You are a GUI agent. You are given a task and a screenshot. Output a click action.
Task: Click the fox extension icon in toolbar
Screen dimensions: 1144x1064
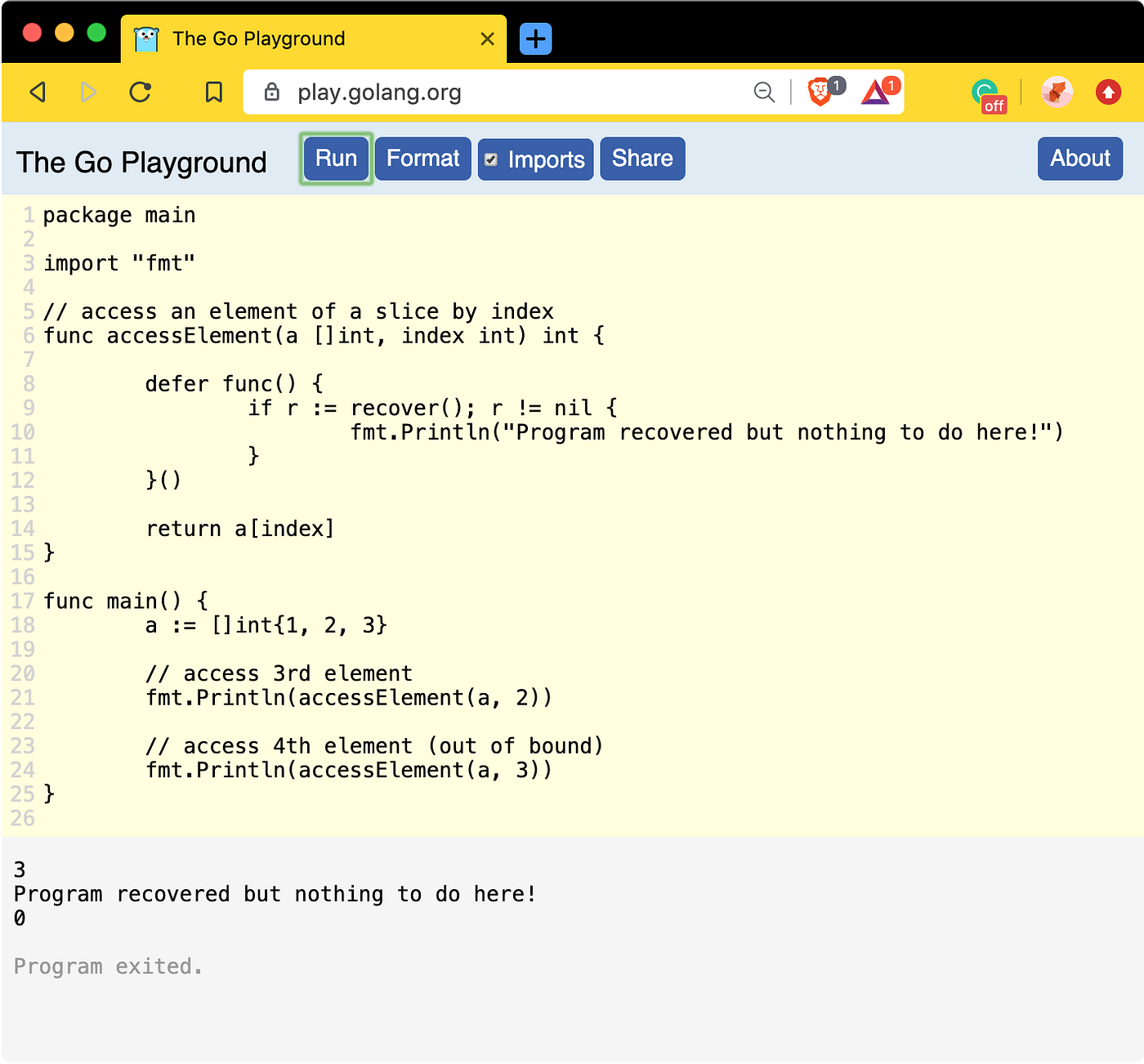(x=1057, y=92)
